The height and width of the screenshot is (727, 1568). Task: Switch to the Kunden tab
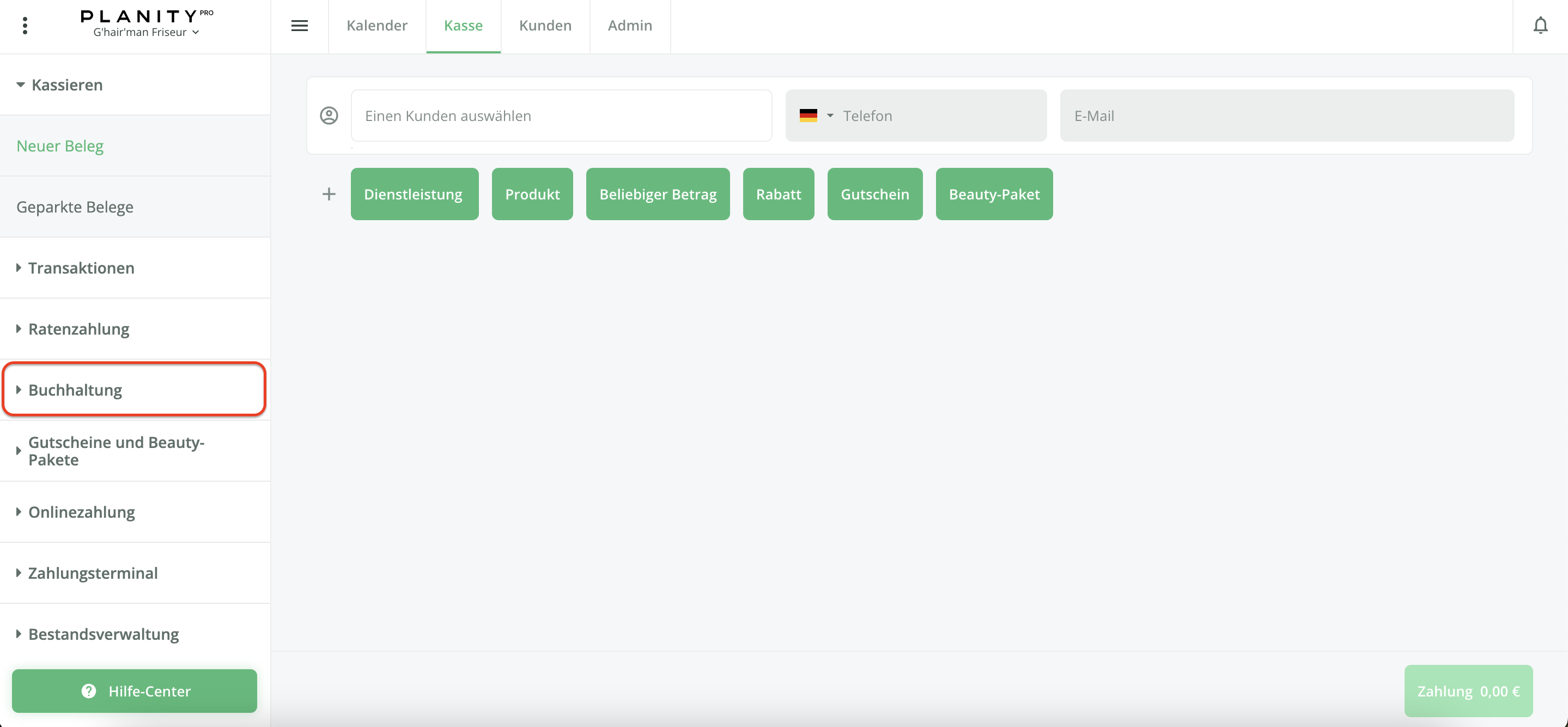point(545,26)
